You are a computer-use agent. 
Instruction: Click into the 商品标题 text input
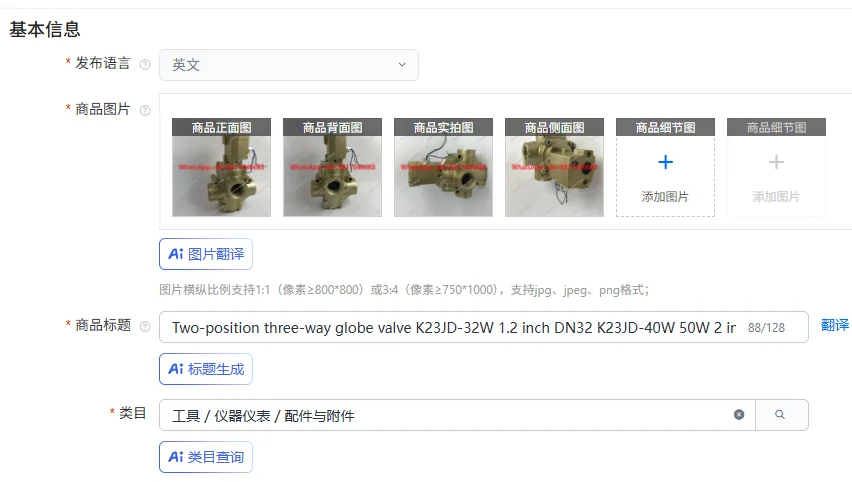[x=454, y=327]
